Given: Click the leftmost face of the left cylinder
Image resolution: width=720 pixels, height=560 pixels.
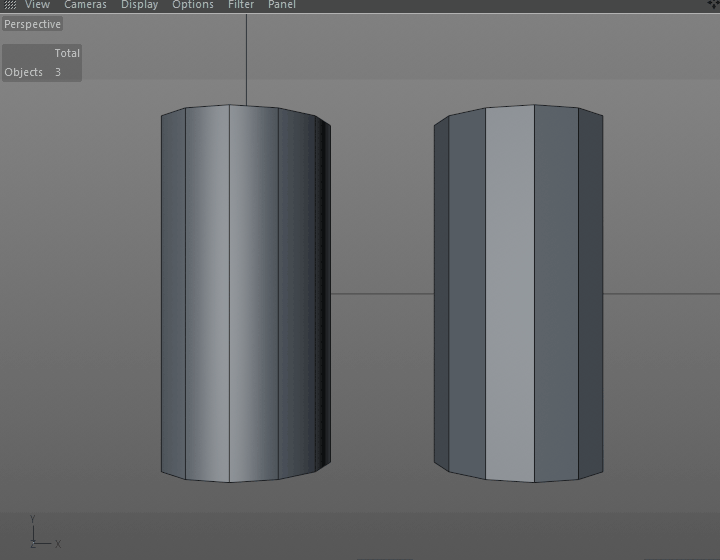Looking at the screenshot, I should pos(173,294).
